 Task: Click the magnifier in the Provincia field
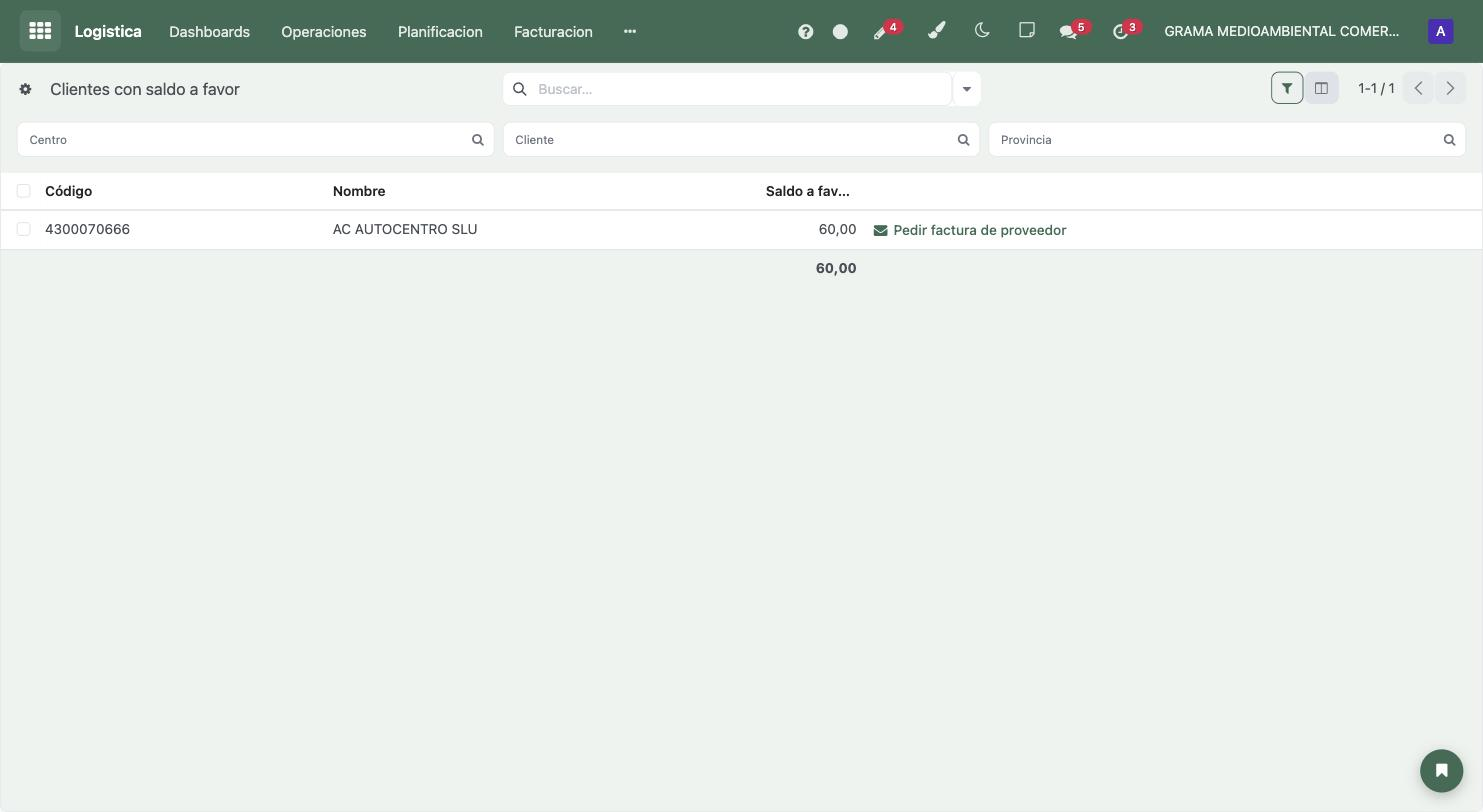[x=1449, y=140]
